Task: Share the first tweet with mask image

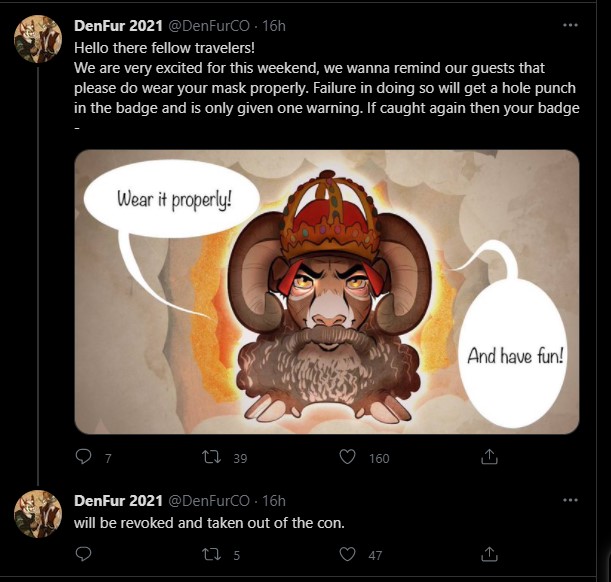Action: point(490,457)
